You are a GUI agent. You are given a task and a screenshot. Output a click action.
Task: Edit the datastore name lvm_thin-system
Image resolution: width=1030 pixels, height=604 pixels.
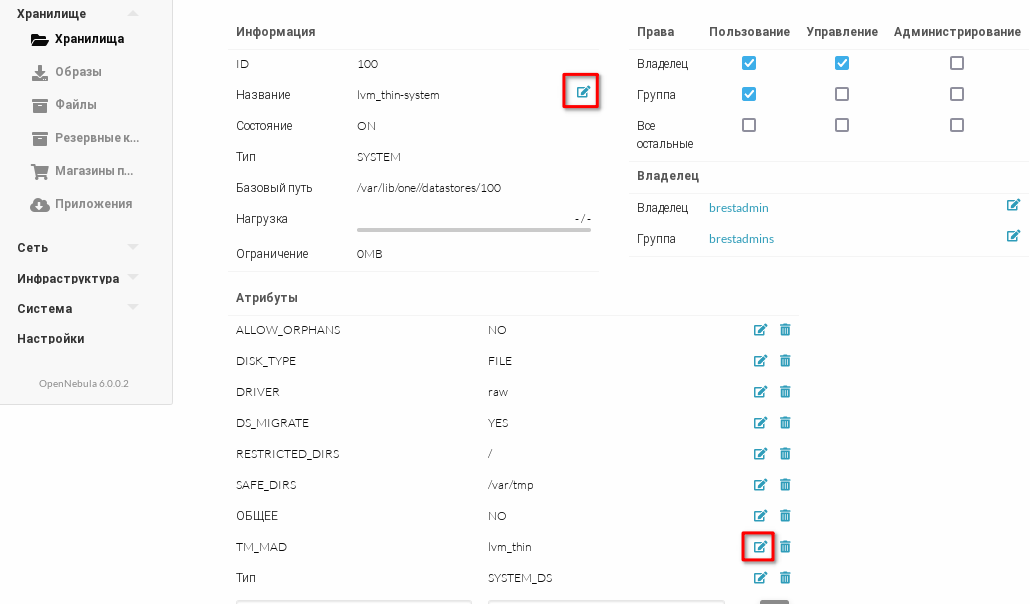[x=583, y=93]
